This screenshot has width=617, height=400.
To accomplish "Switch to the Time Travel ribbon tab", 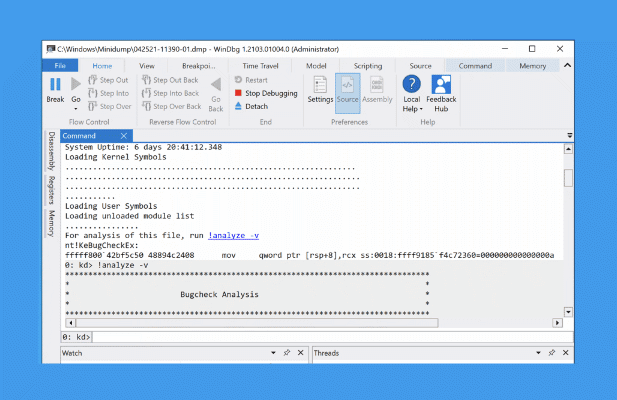I will 260,66.
